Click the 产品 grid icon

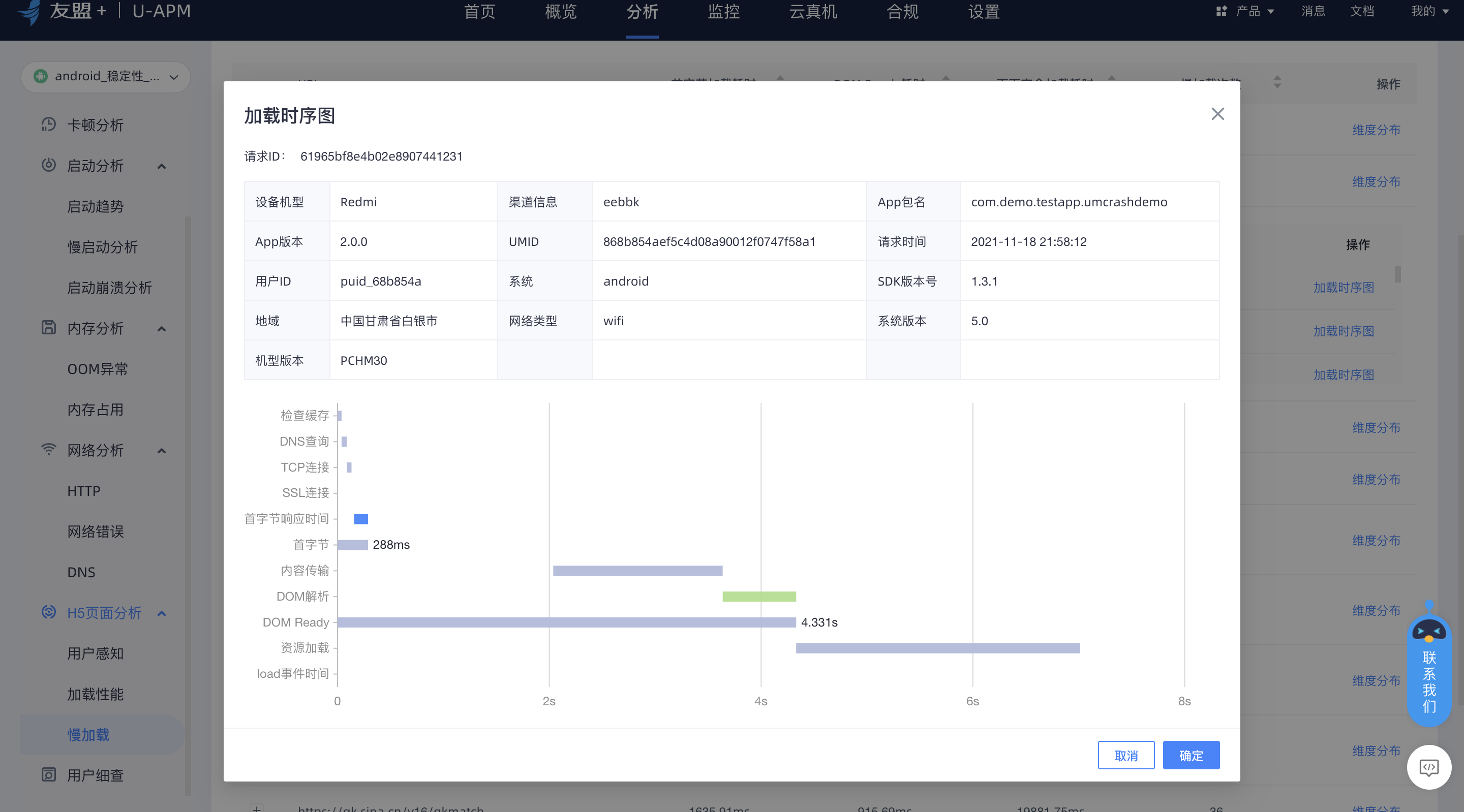[x=1222, y=11]
